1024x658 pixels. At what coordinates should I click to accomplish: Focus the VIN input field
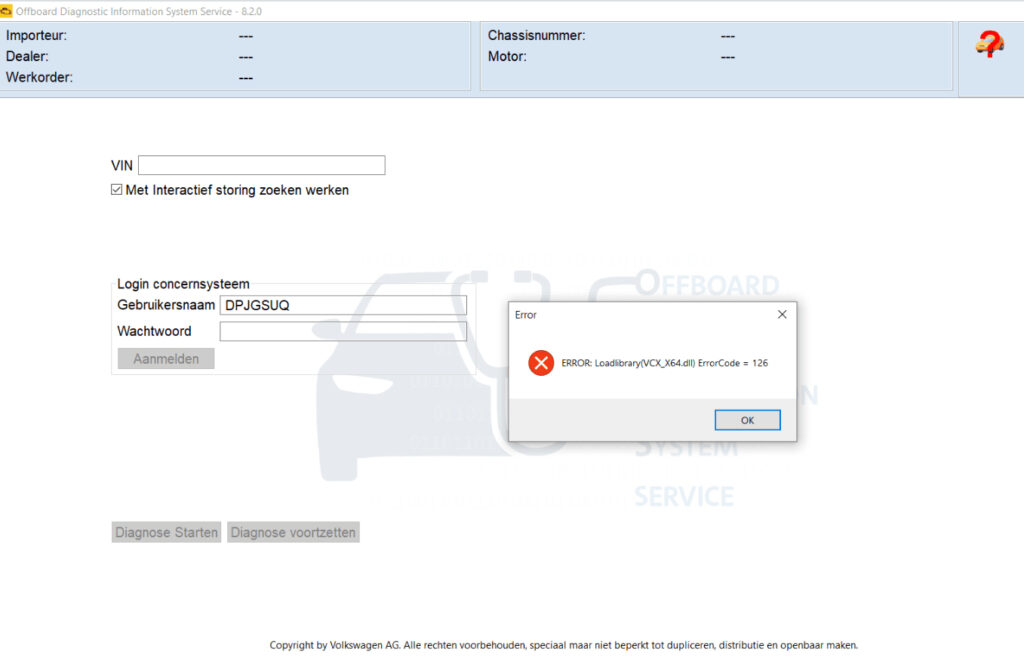click(261, 165)
